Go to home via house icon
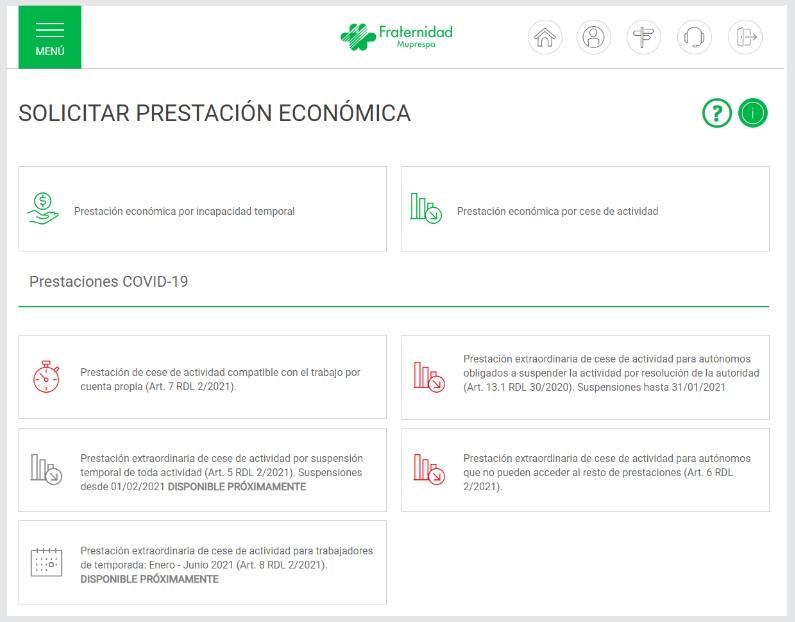The width and height of the screenshot is (795, 622). [544, 38]
